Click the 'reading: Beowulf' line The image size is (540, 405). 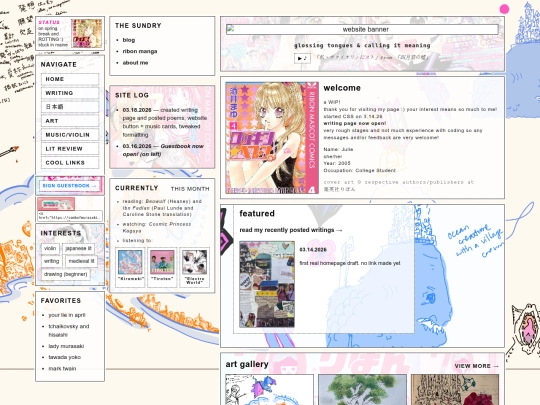[x=162, y=208]
